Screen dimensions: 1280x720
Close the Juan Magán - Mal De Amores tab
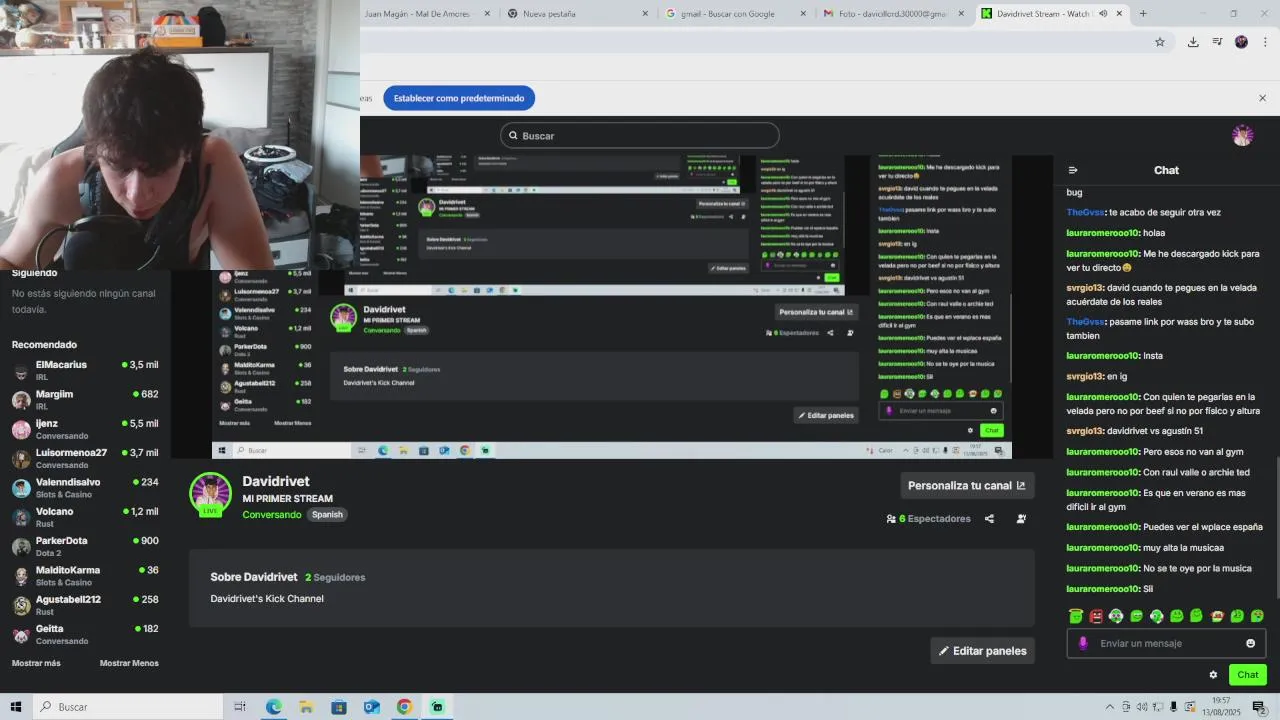[487, 14]
